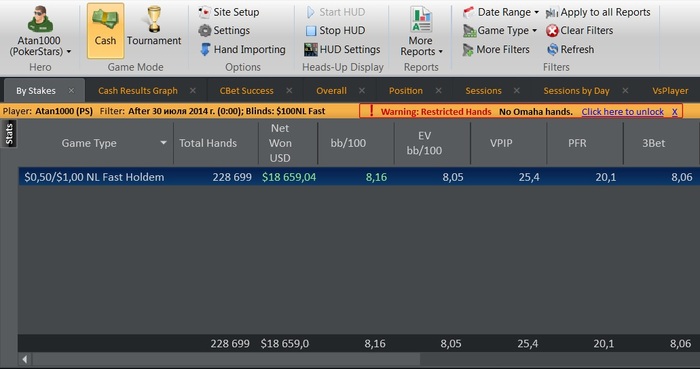
Task: Close the Sessions tab
Action: 517,91
